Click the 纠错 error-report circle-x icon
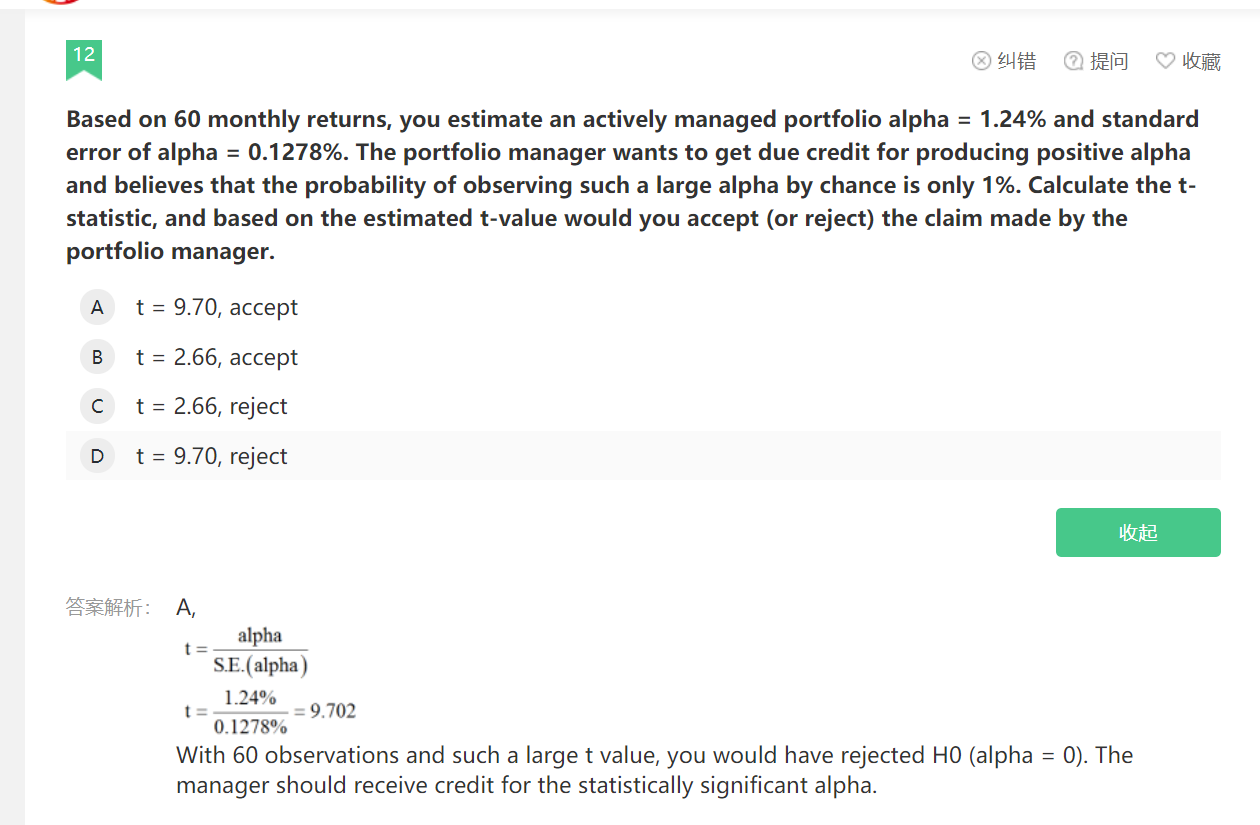Viewport: 1260px width, 825px height. click(x=981, y=62)
